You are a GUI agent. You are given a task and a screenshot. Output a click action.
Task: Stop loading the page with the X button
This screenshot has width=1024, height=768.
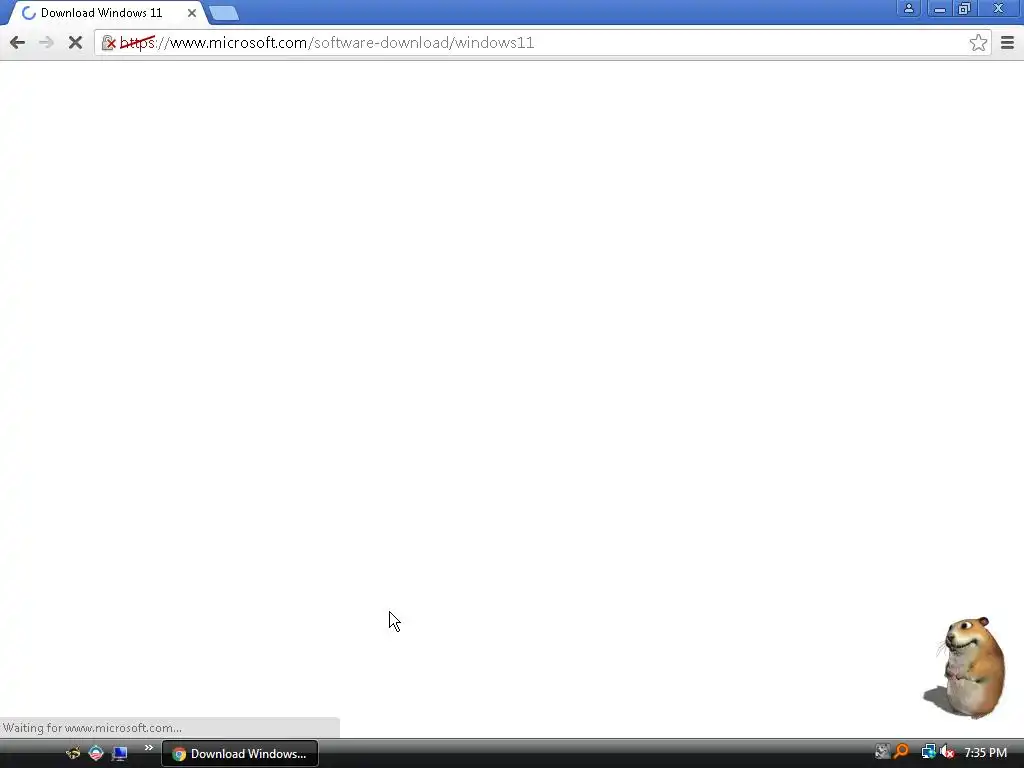[x=75, y=43]
